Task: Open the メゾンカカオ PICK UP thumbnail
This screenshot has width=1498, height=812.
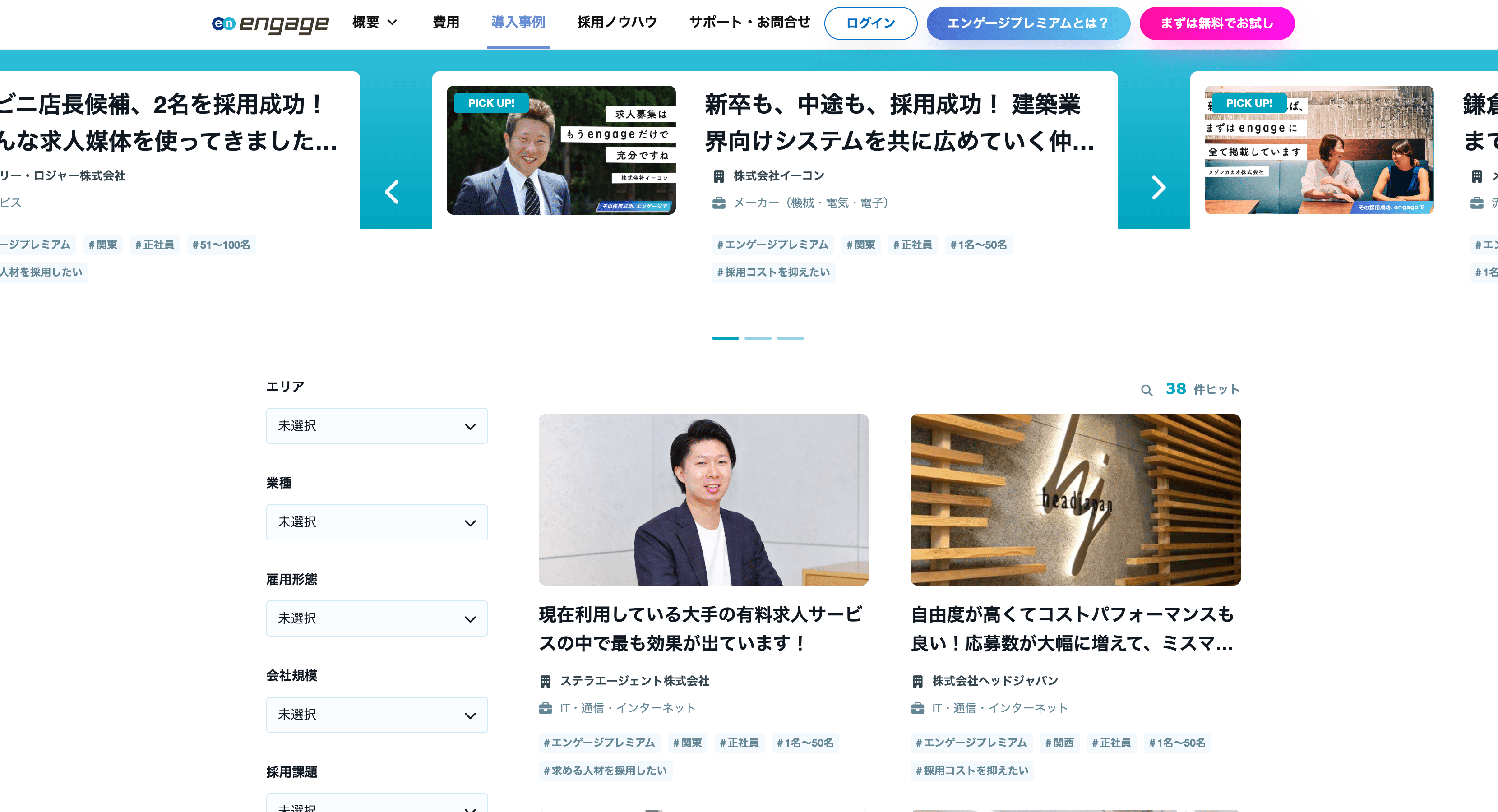Action: click(1319, 151)
